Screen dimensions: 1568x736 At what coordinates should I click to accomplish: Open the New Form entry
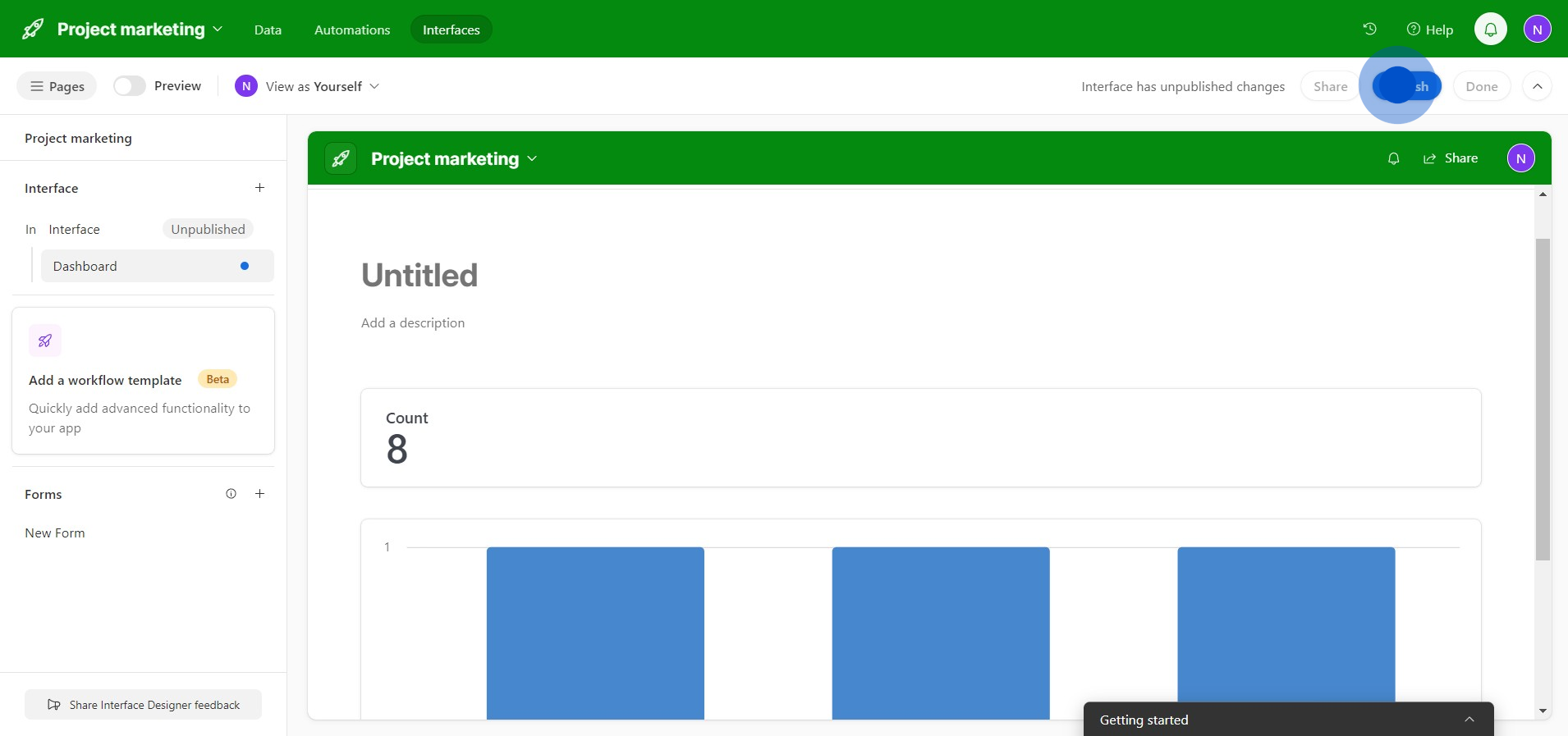pyautogui.click(x=55, y=533)
